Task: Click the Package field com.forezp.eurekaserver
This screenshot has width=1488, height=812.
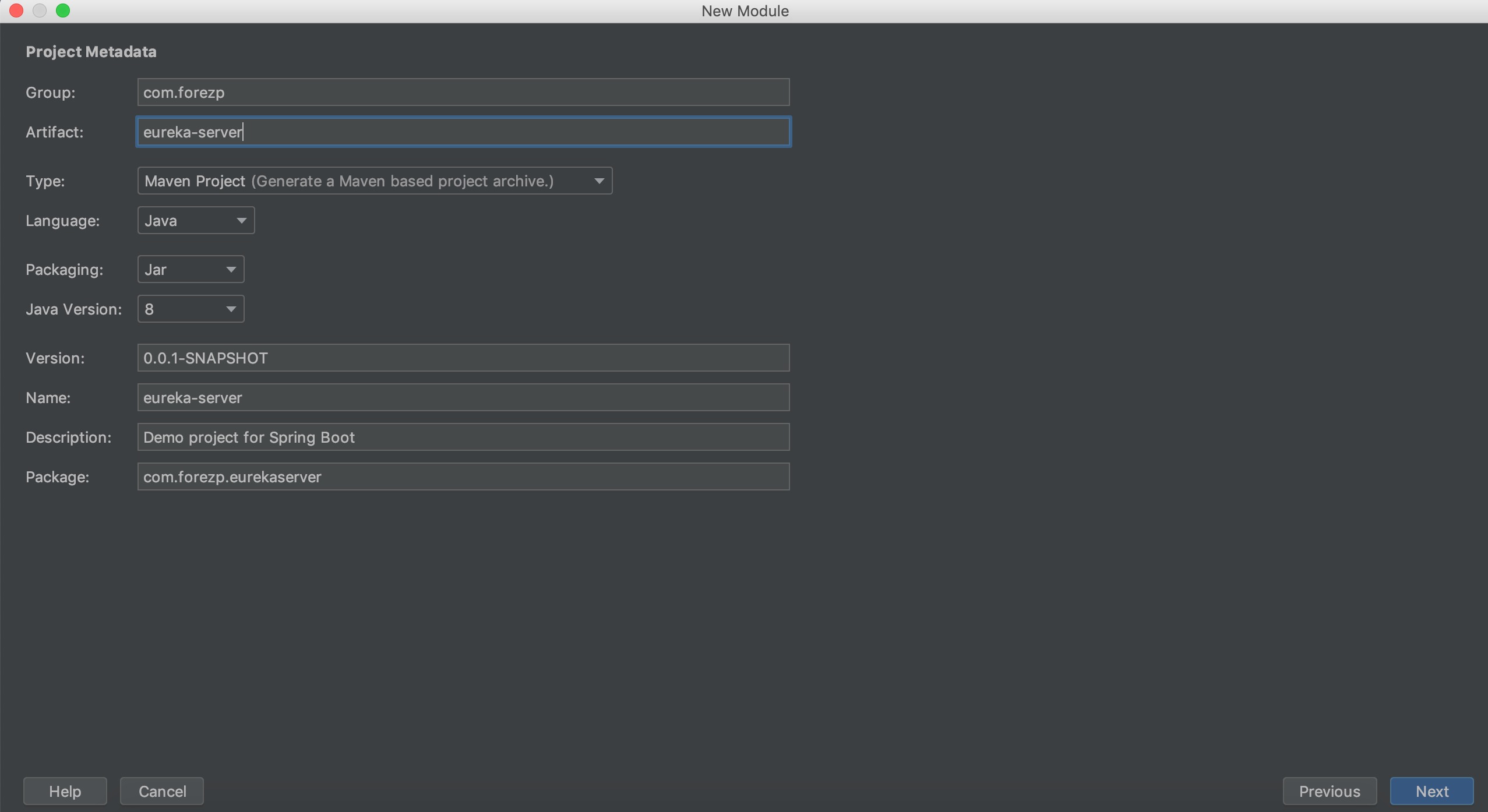Action: tap(463, 477)
